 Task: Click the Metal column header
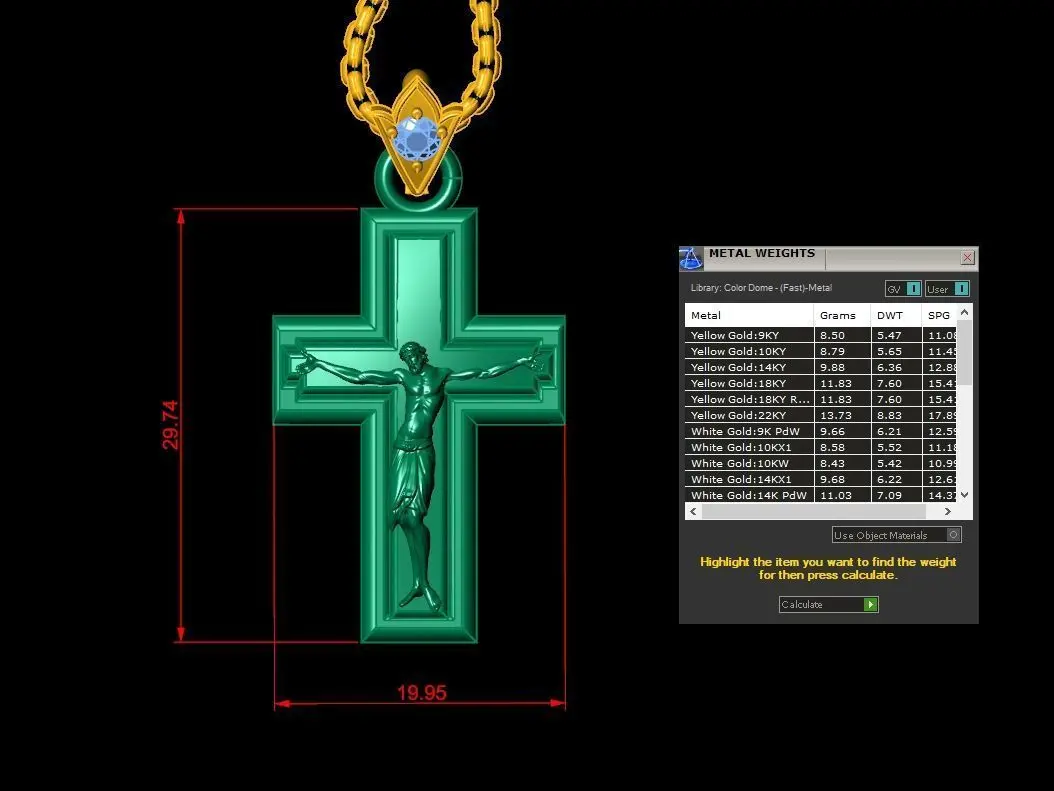749,315
